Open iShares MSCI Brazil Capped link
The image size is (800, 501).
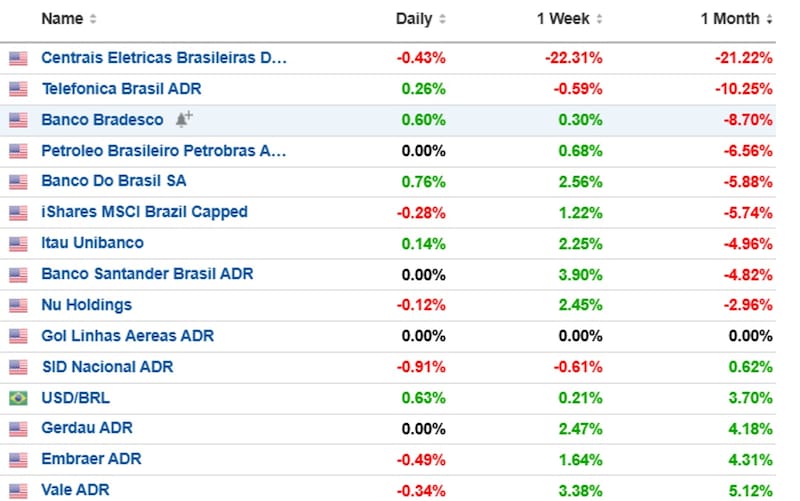(x=144, y=212)
